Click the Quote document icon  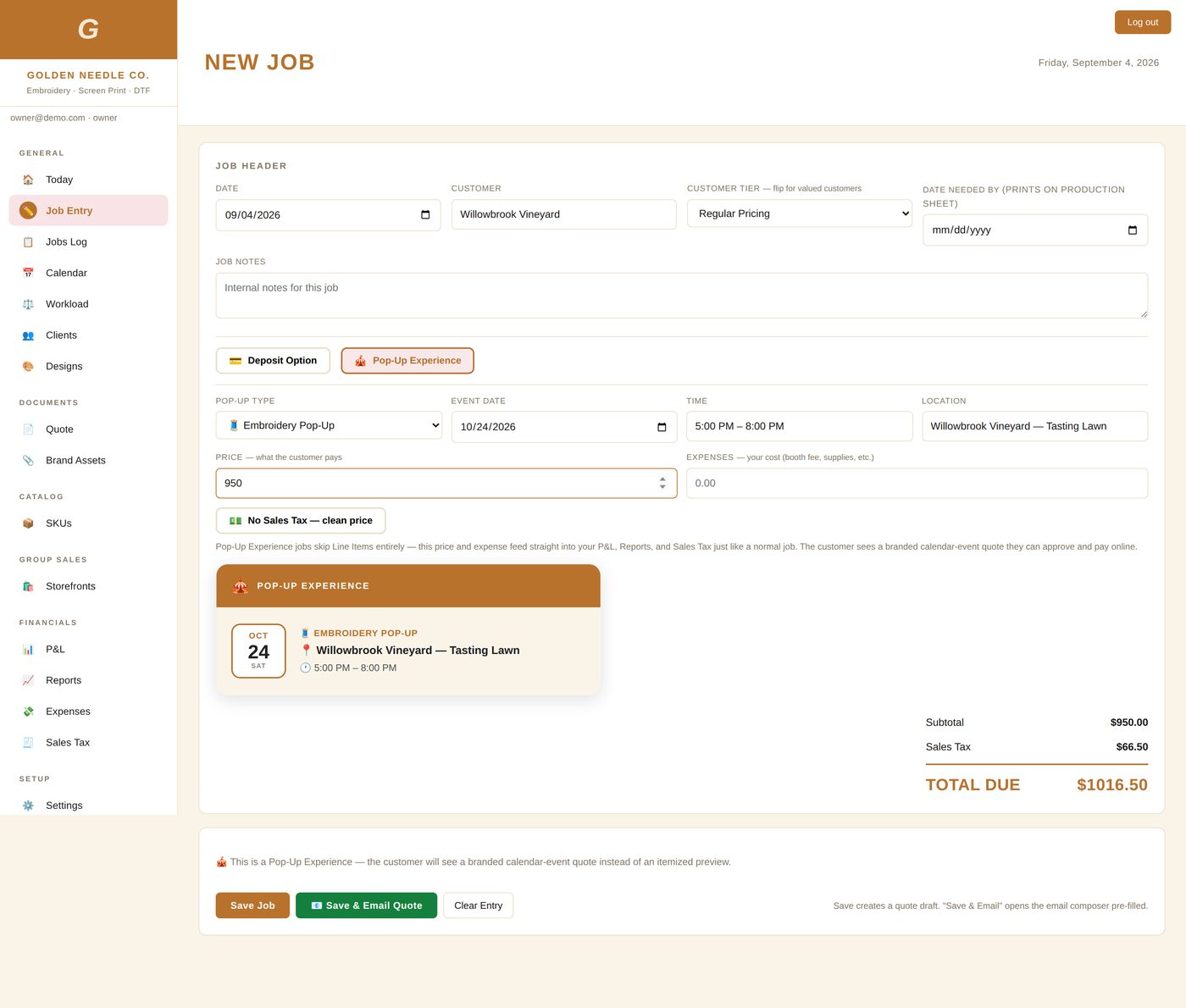pyautogui.click(x=28, y=429)
